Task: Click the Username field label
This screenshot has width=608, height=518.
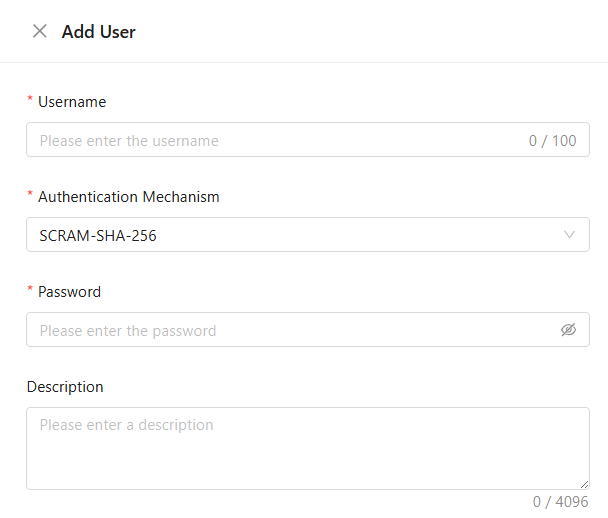Action: (x=72, y=102)
